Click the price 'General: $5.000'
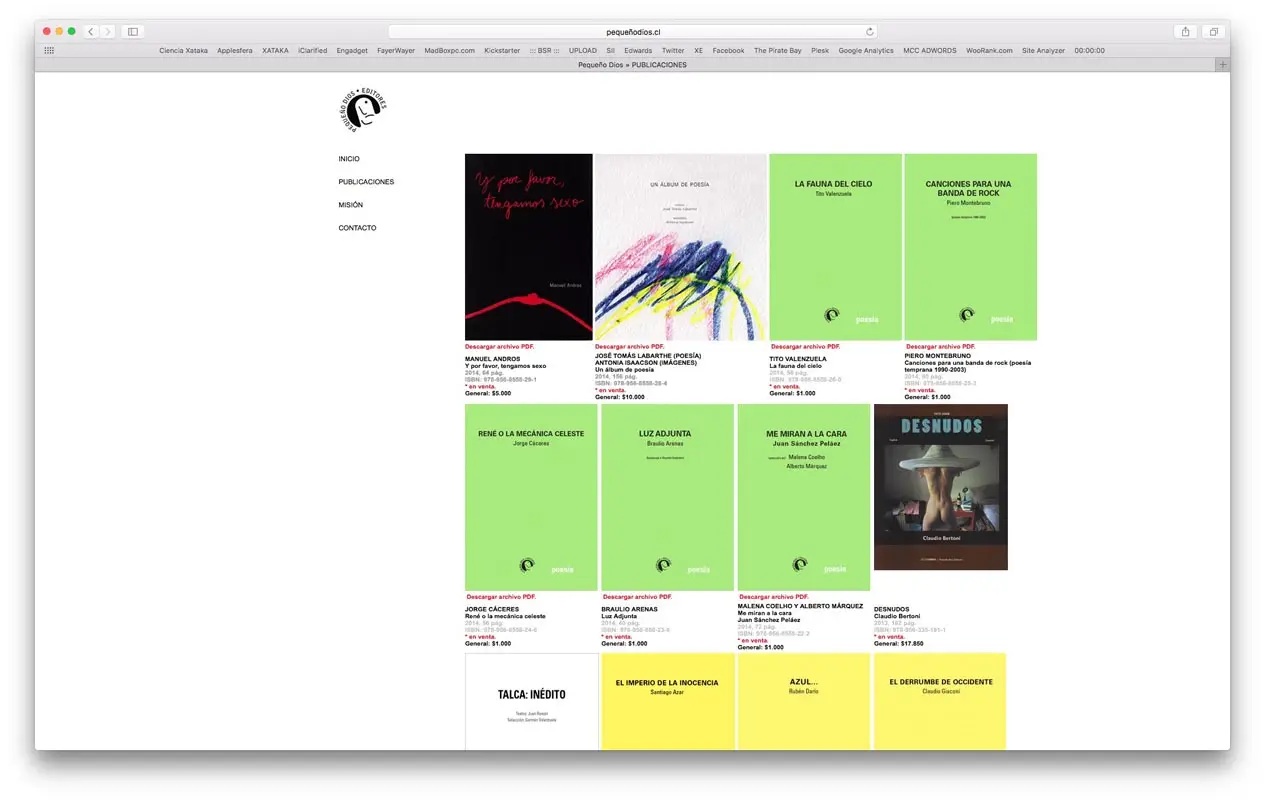 (488, 394)
